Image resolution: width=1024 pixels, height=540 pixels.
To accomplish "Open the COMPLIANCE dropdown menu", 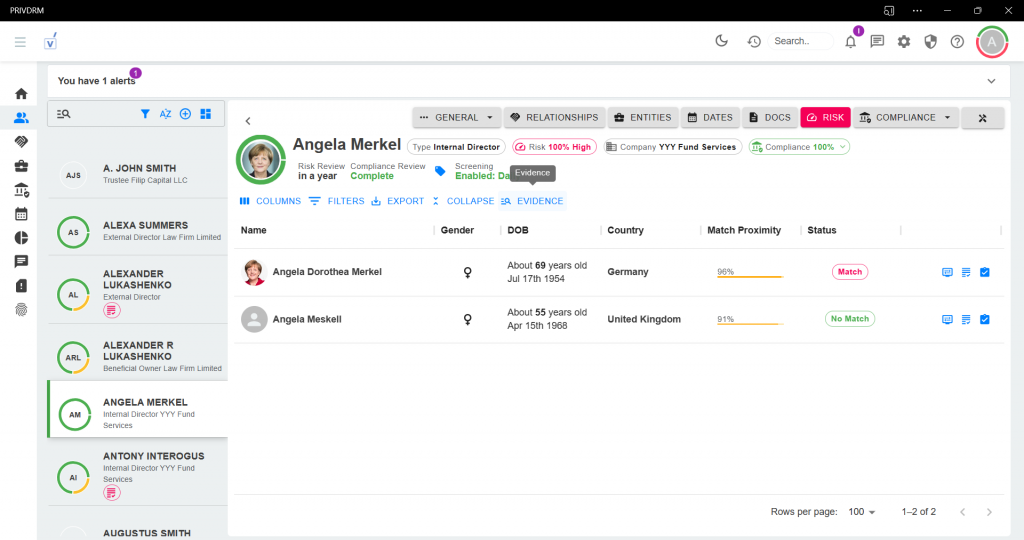I will [907, 117].
